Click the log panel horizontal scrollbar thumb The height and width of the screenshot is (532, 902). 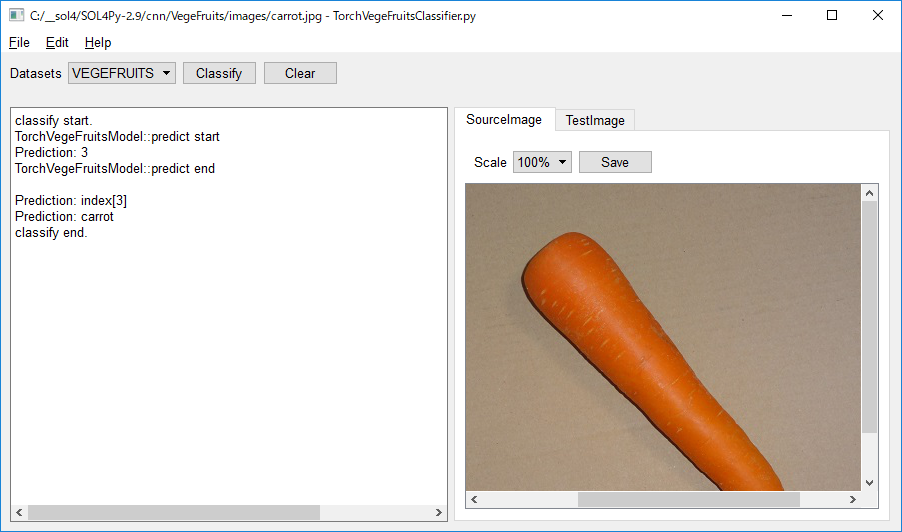(174, 512)
